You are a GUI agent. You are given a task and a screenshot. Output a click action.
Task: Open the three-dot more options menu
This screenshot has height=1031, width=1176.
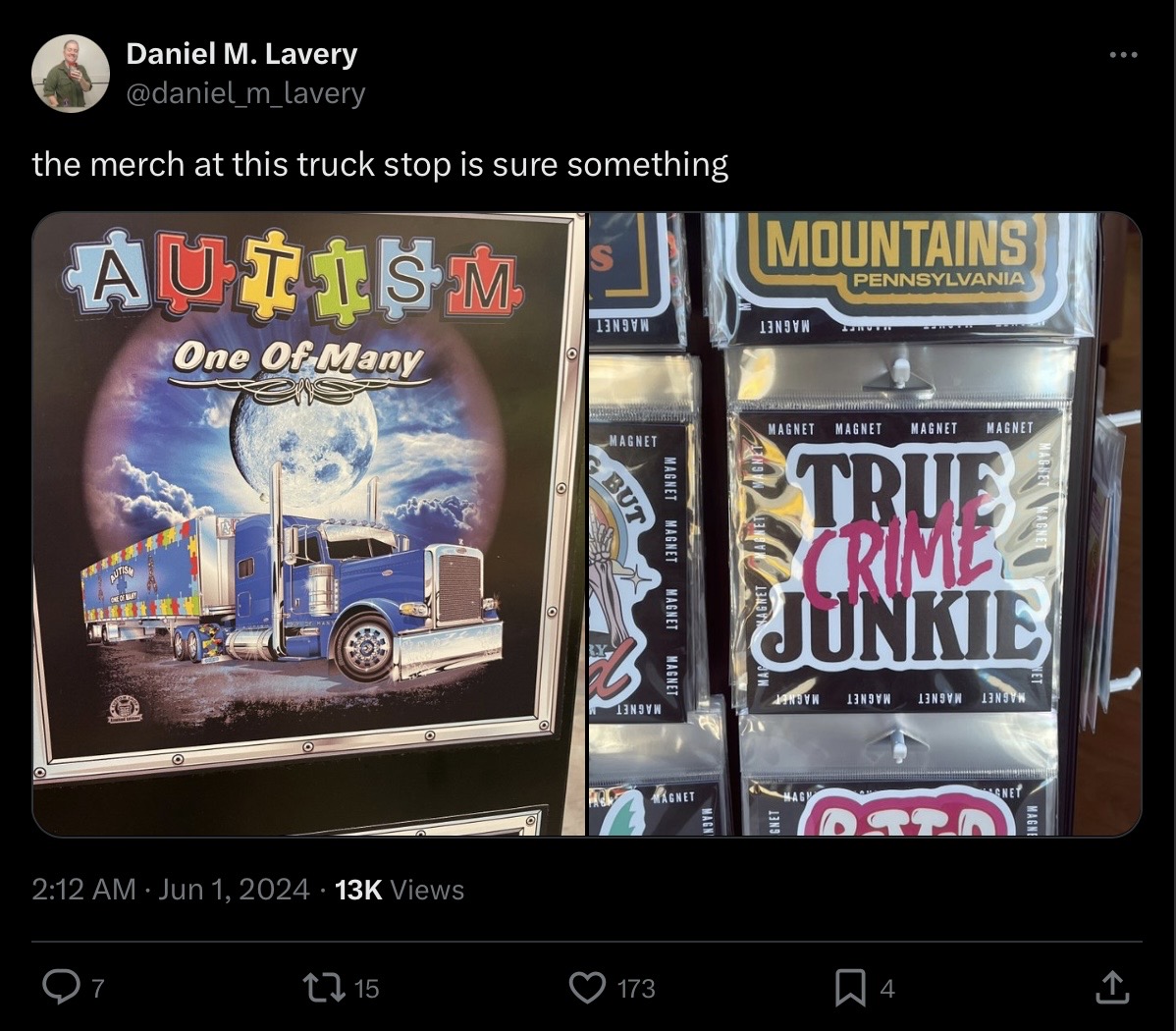coord(1124,54)
